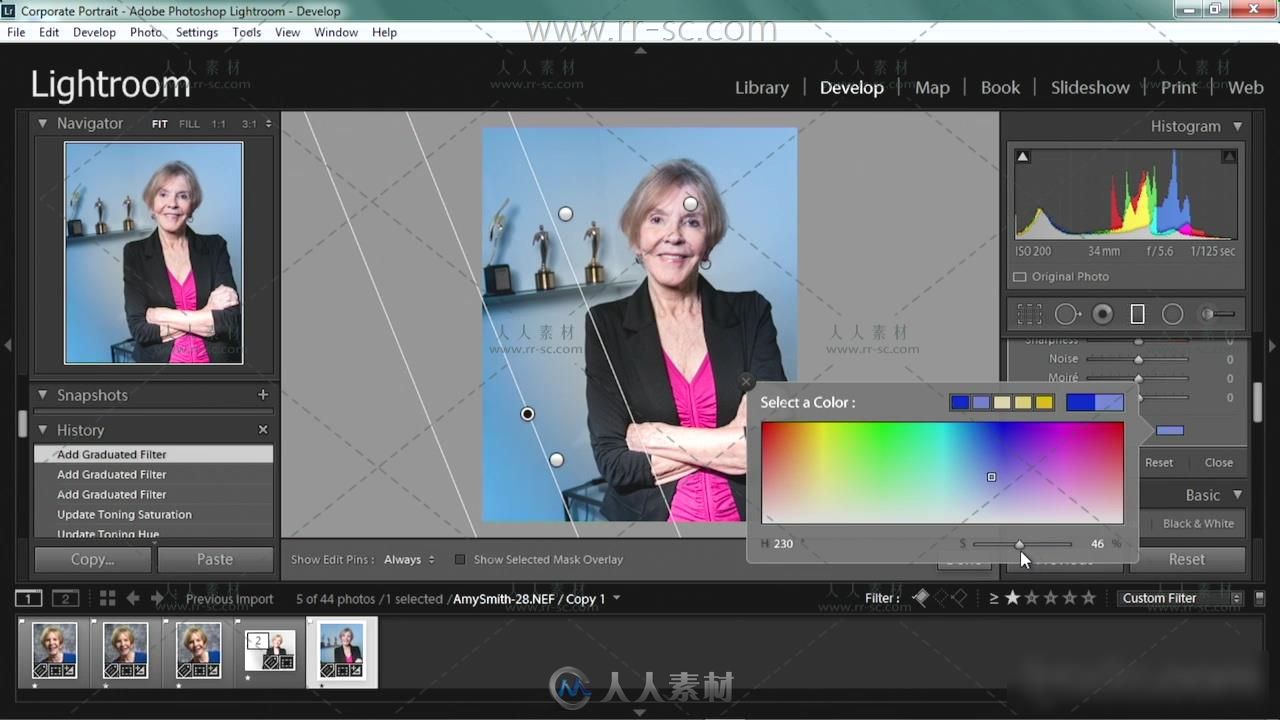Viewport: 1280px width, 720px height.
Task: Select the Red Eye Correction tool icon
Action: [1102, 314]
